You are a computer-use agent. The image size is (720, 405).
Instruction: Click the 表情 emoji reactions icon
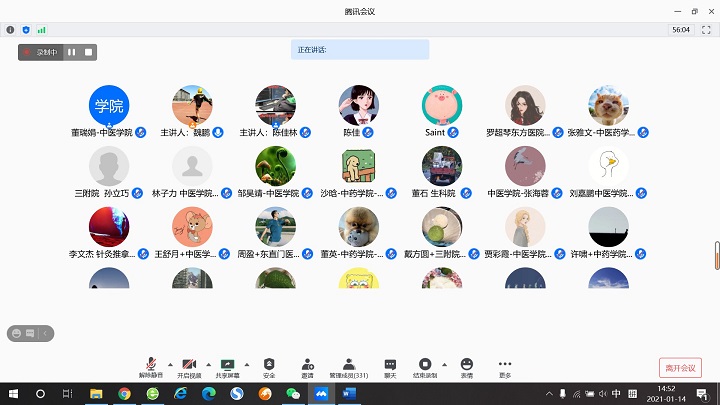click(467, 366)
